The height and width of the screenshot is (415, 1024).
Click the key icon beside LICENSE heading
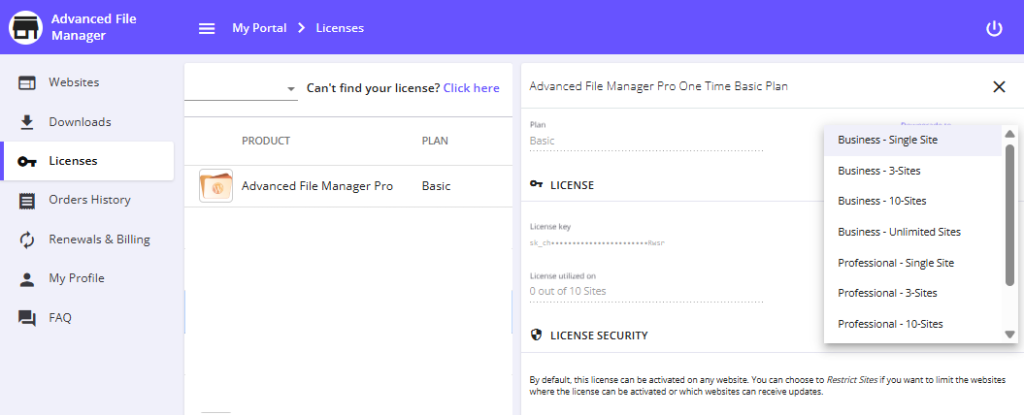coord(537,185)
